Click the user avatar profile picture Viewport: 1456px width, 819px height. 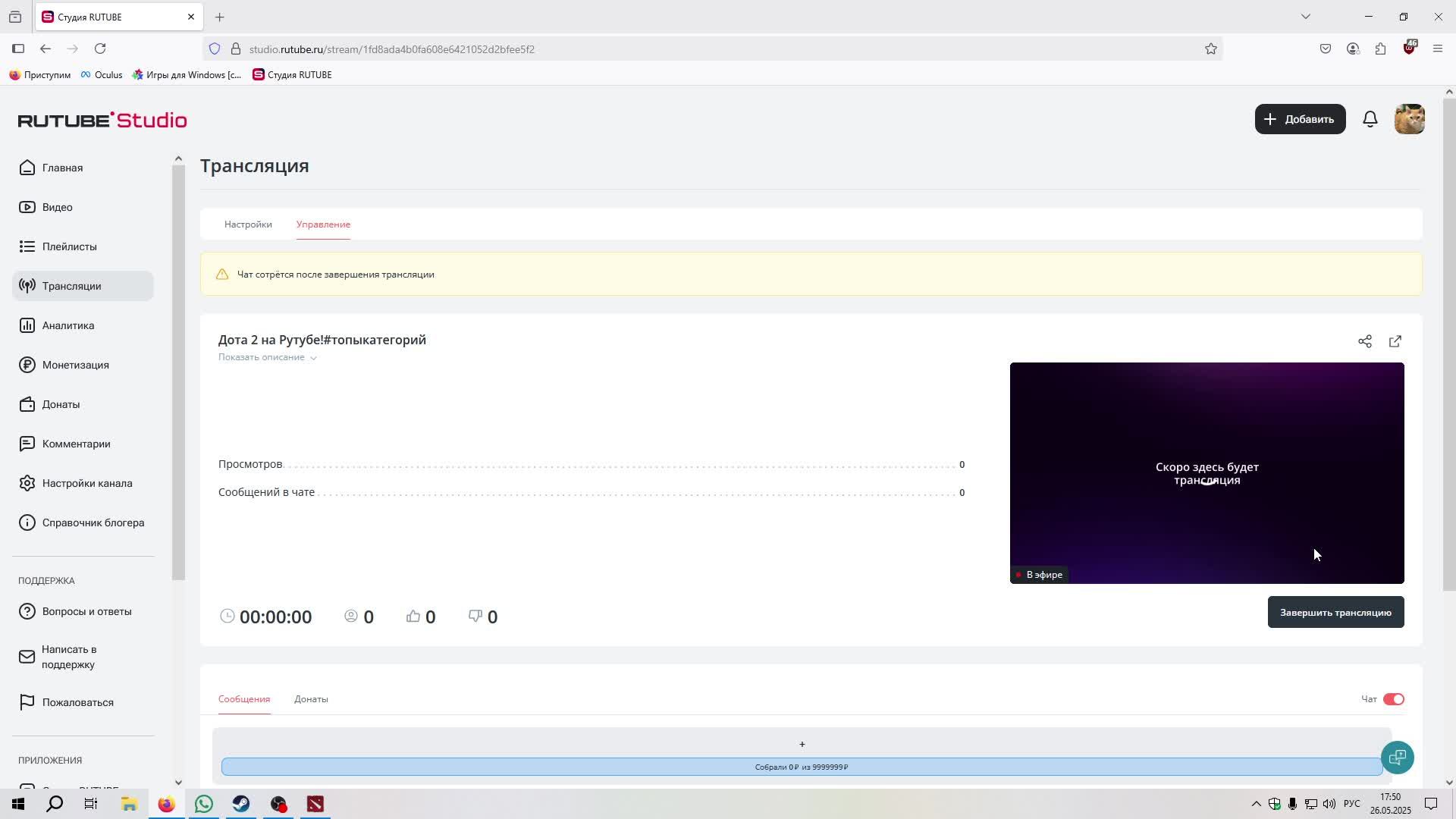coord(1409,119)
